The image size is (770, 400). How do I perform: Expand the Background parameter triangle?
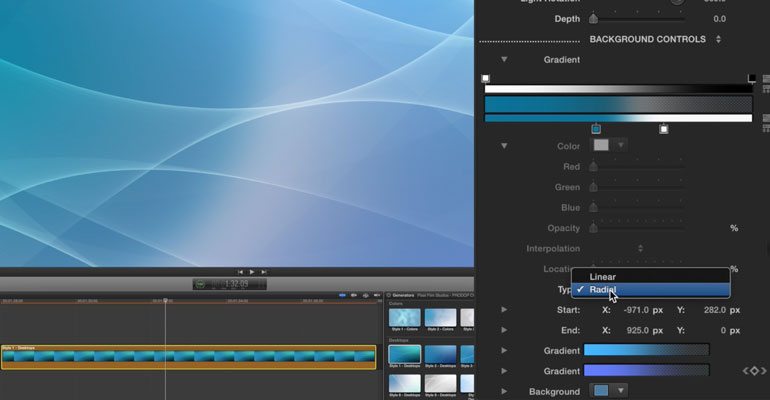click(x=504, y=392)
